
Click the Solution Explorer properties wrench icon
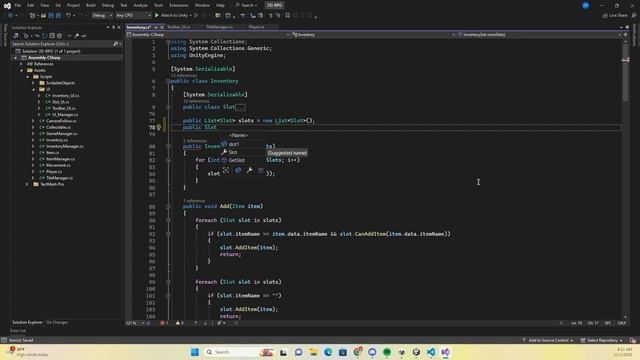tap(76, 36)
